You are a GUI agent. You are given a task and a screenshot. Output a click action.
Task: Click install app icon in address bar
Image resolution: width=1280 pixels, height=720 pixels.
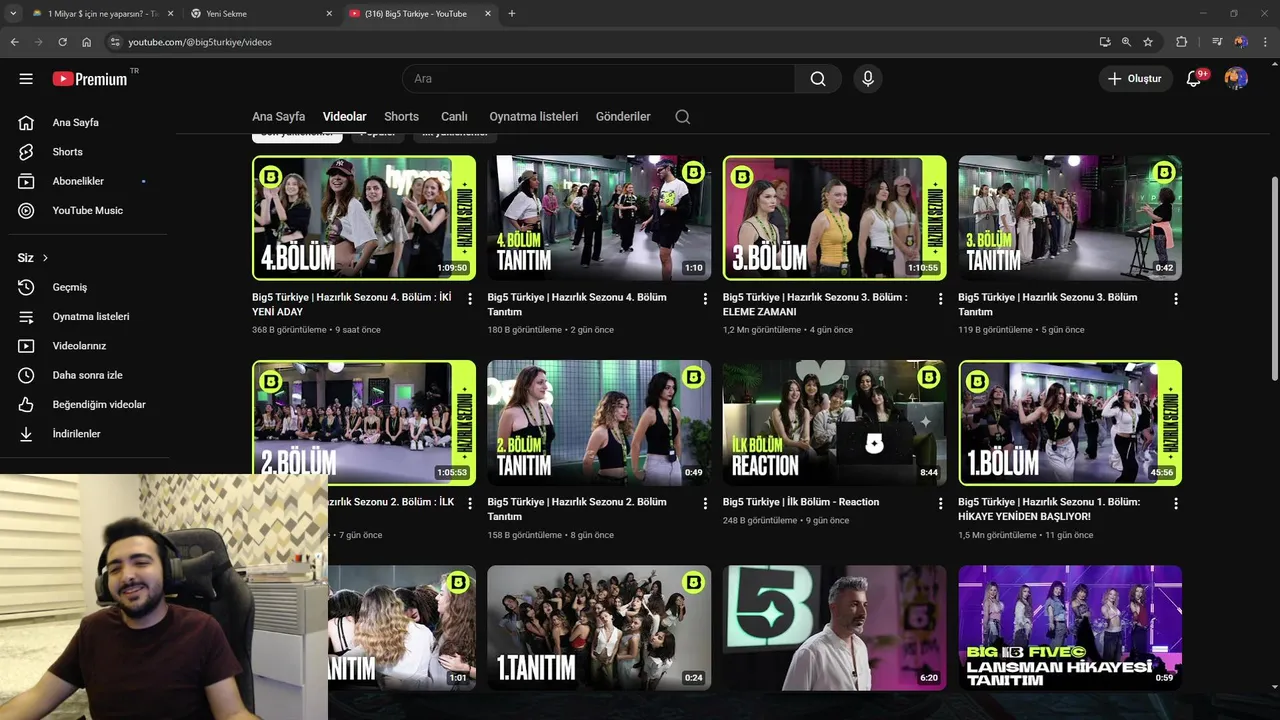pyautogui.click(x=1105, y=42)
